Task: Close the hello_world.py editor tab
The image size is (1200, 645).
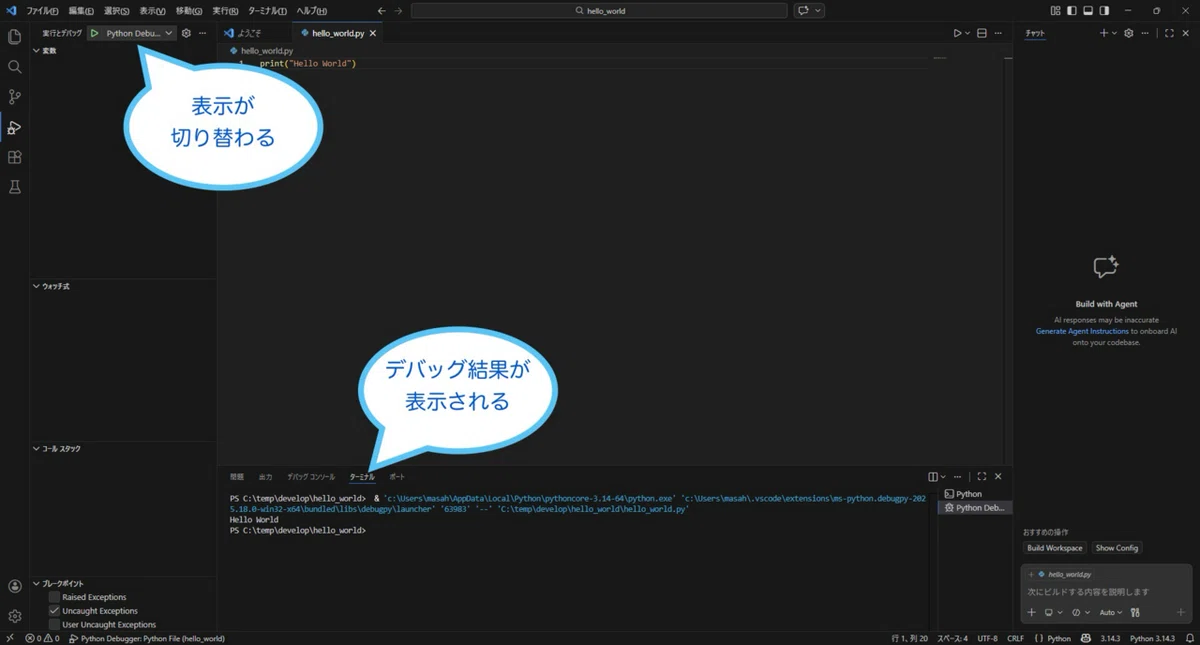Action: pyautogui.click(x=373, y=33)
